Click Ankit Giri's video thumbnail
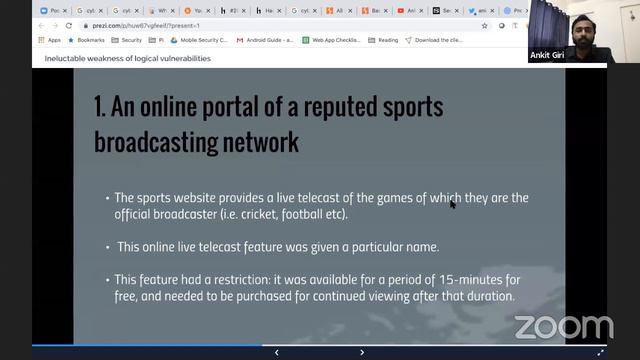Image resolution: width=640 pixels, height=360 pixels. (x=584, y=31)
